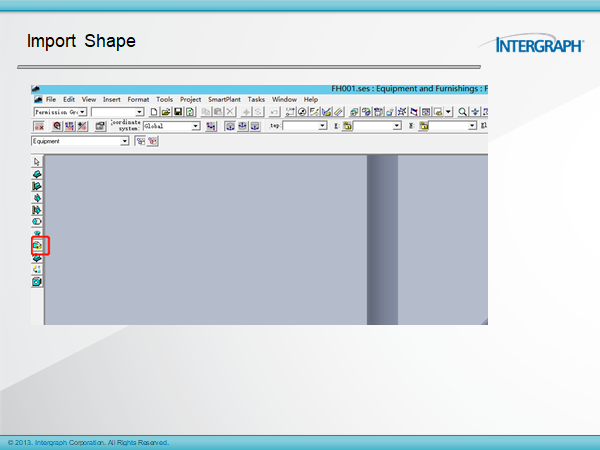The height and width of the screenshot is (450, 600).
Task: Open the Help menu
Action: (311, 99)
